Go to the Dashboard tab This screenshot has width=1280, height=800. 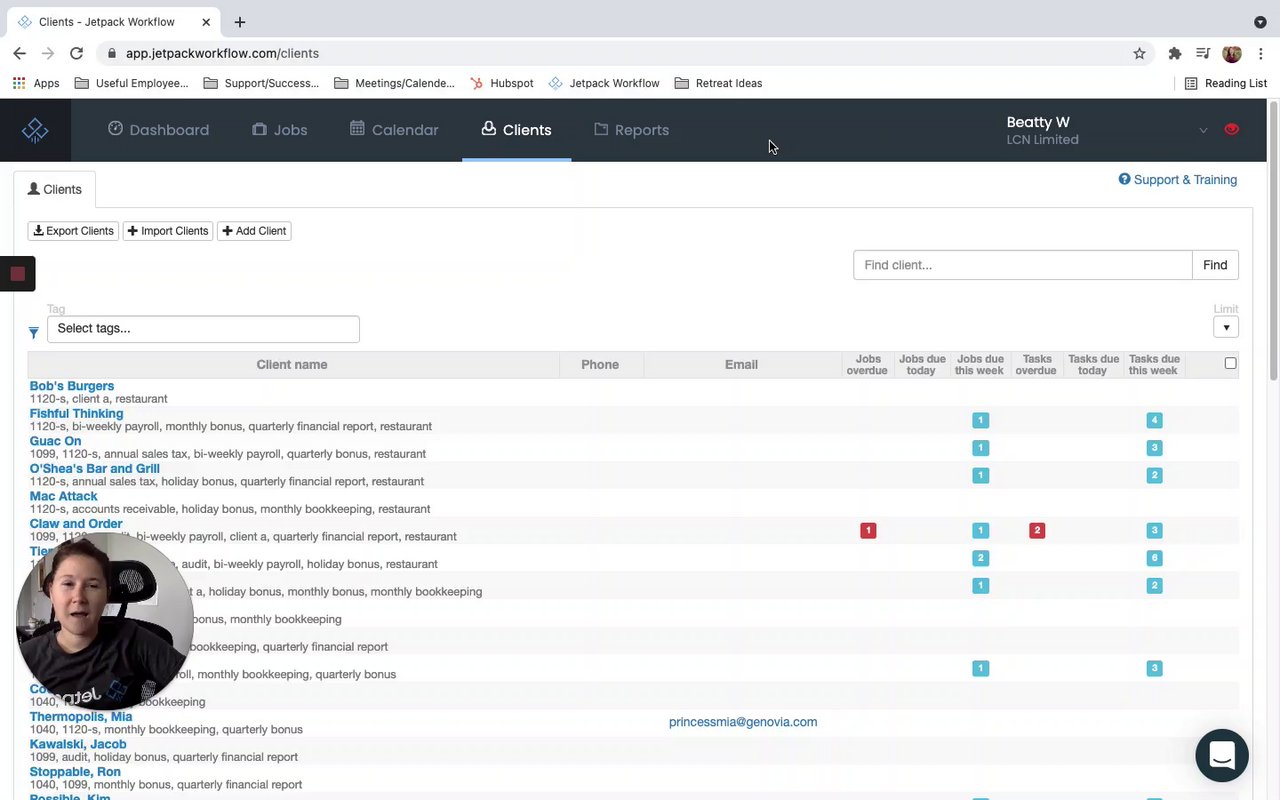pos(159,130)
